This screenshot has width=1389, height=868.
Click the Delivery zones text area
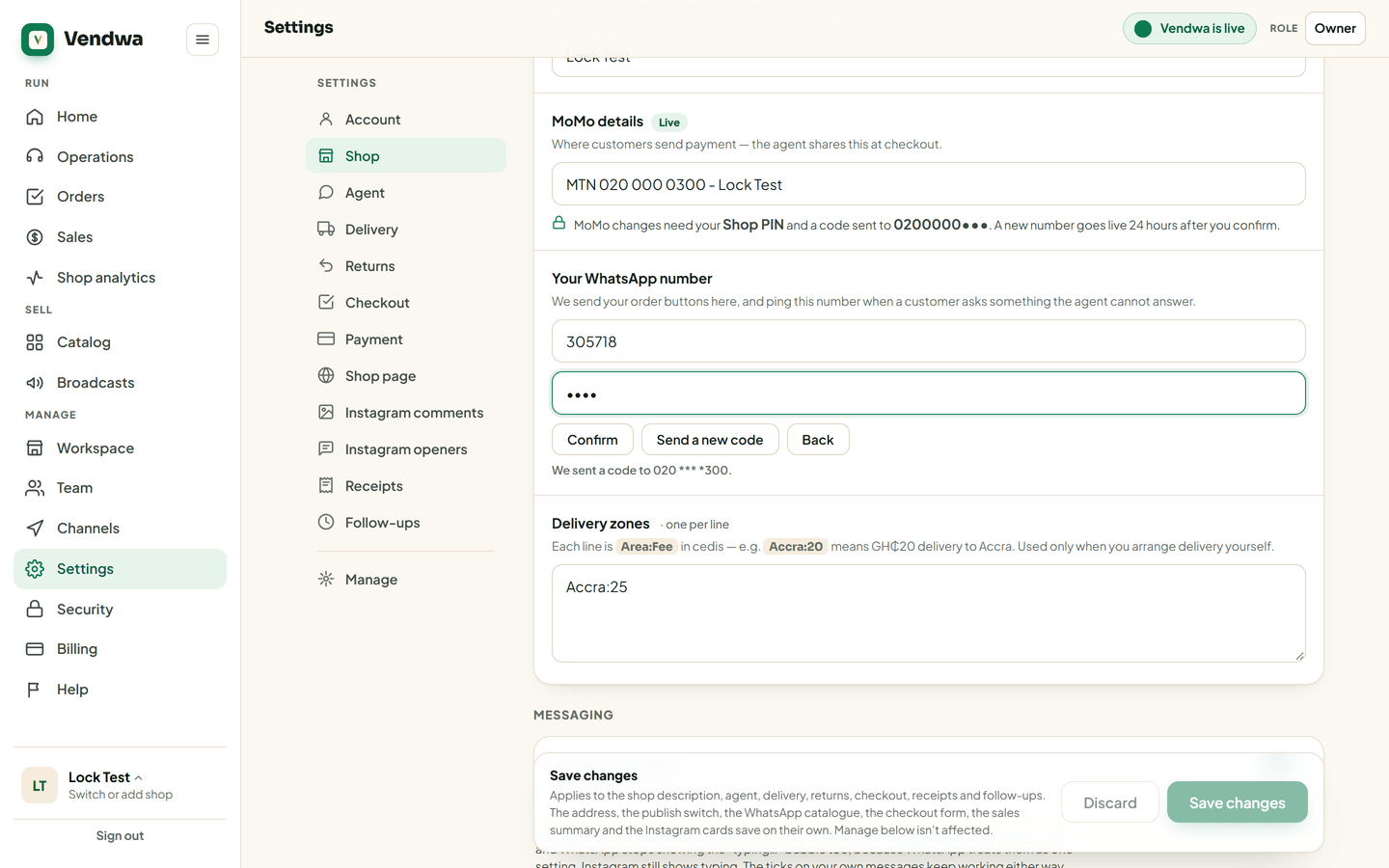pos(929,613)
